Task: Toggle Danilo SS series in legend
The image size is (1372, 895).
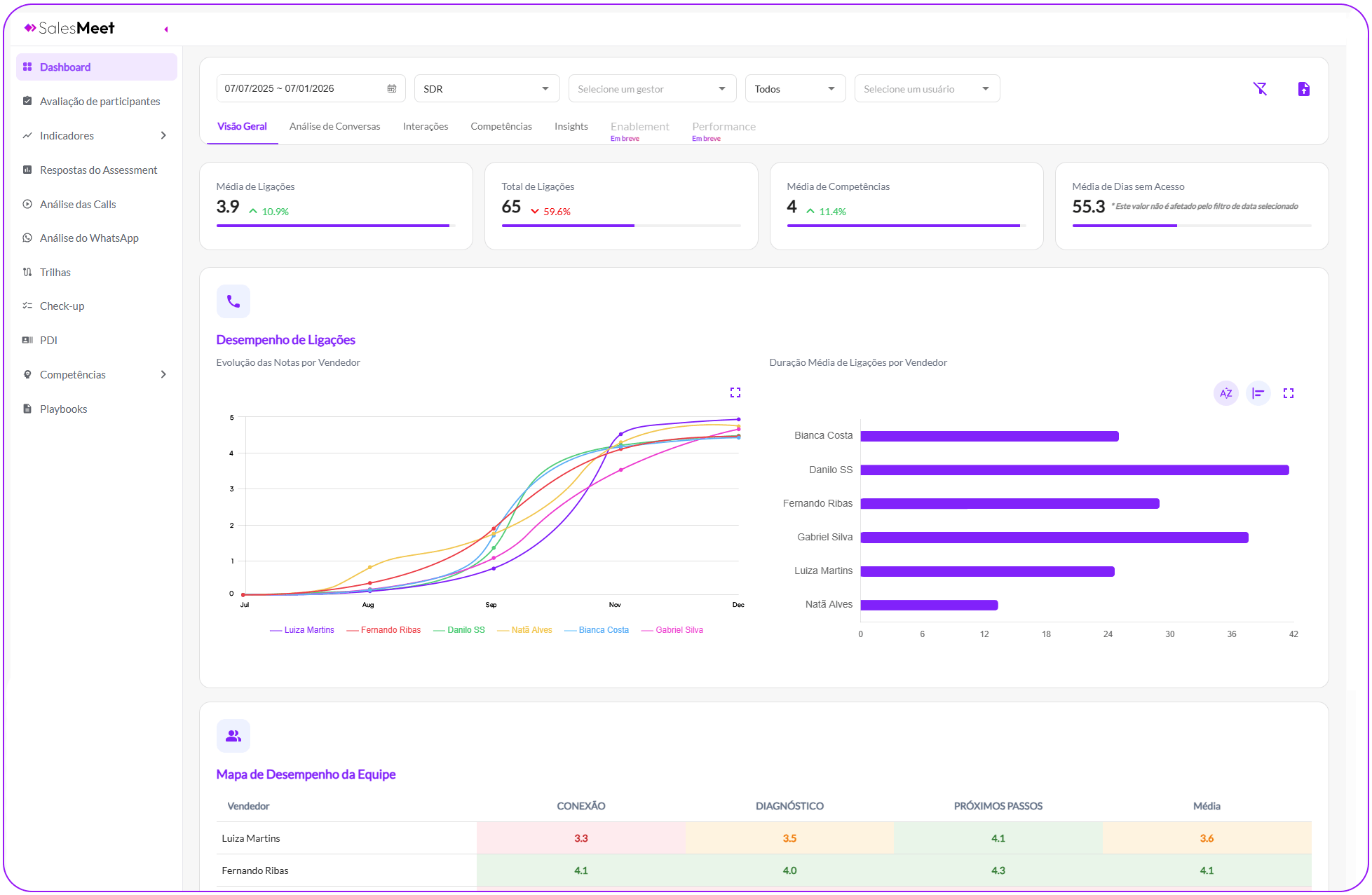Action: coord(459,630)
